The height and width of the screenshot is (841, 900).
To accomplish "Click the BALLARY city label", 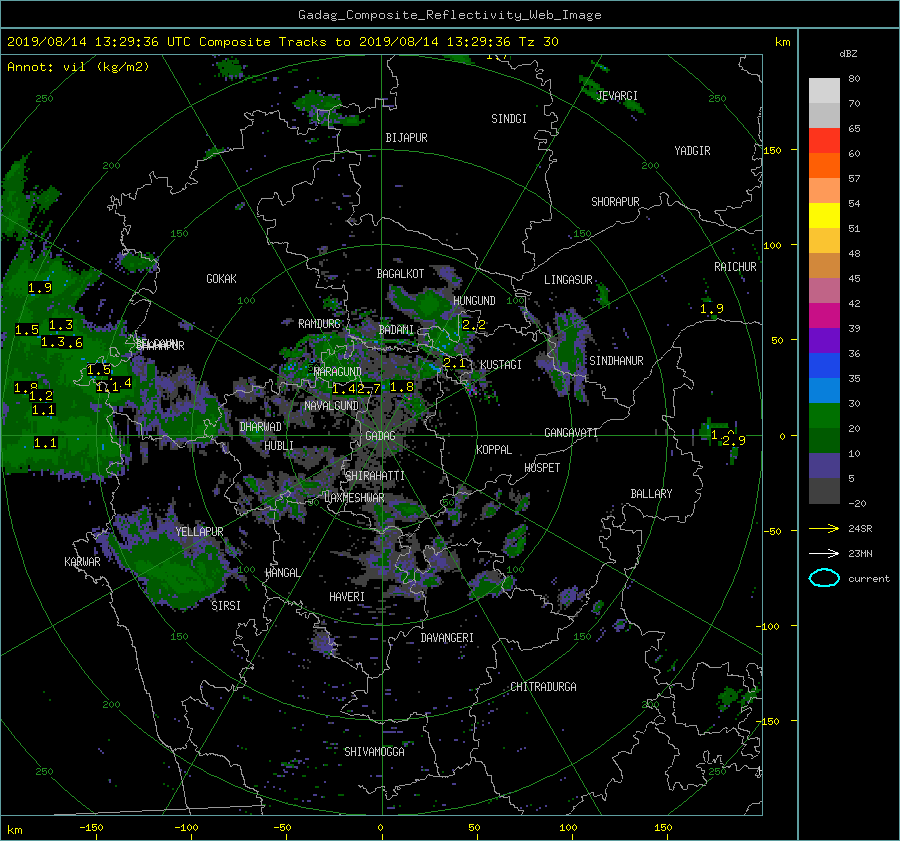I will [x=651, y=494].
